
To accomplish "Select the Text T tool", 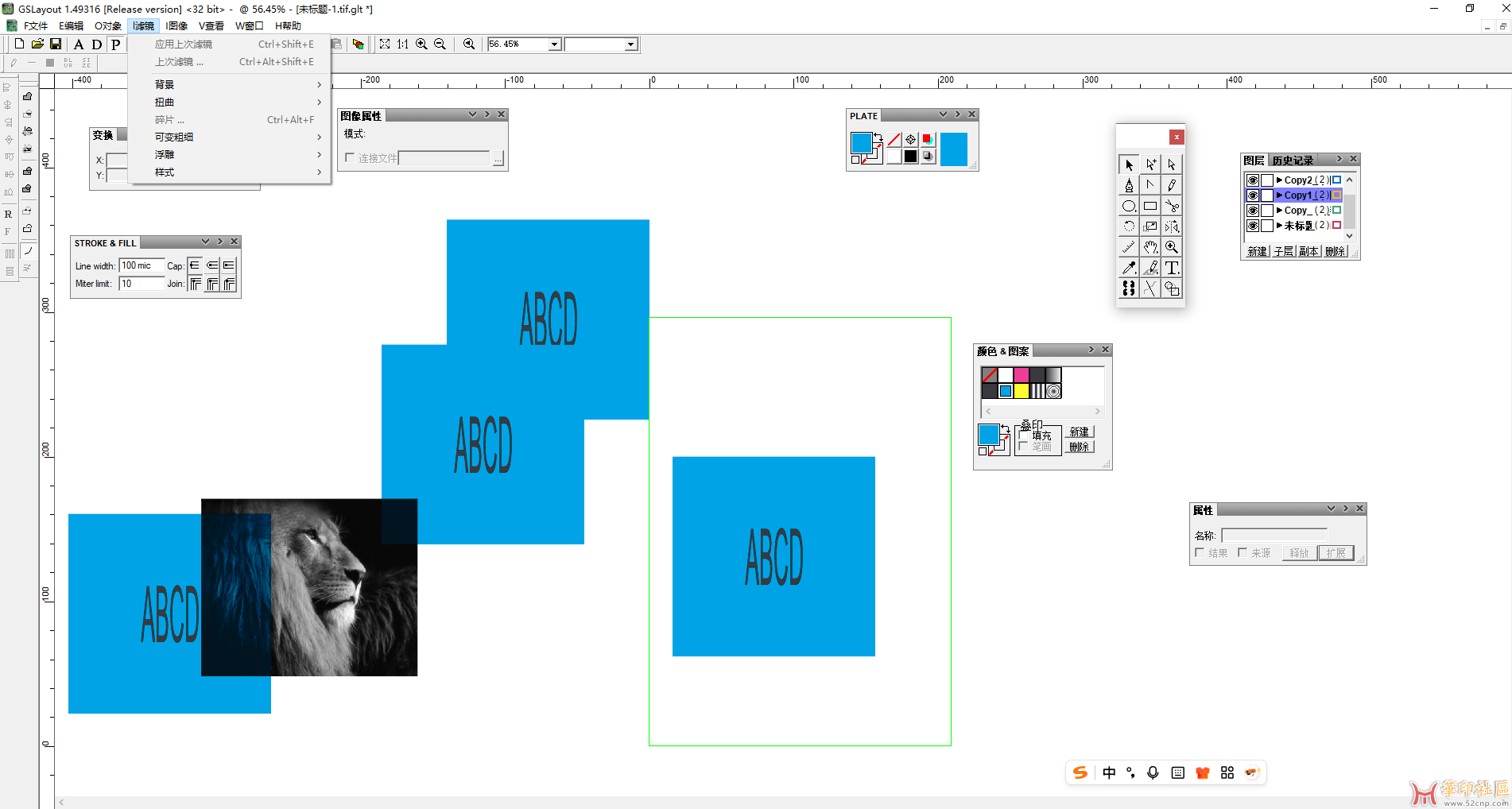I will [x=1172, y=268].
